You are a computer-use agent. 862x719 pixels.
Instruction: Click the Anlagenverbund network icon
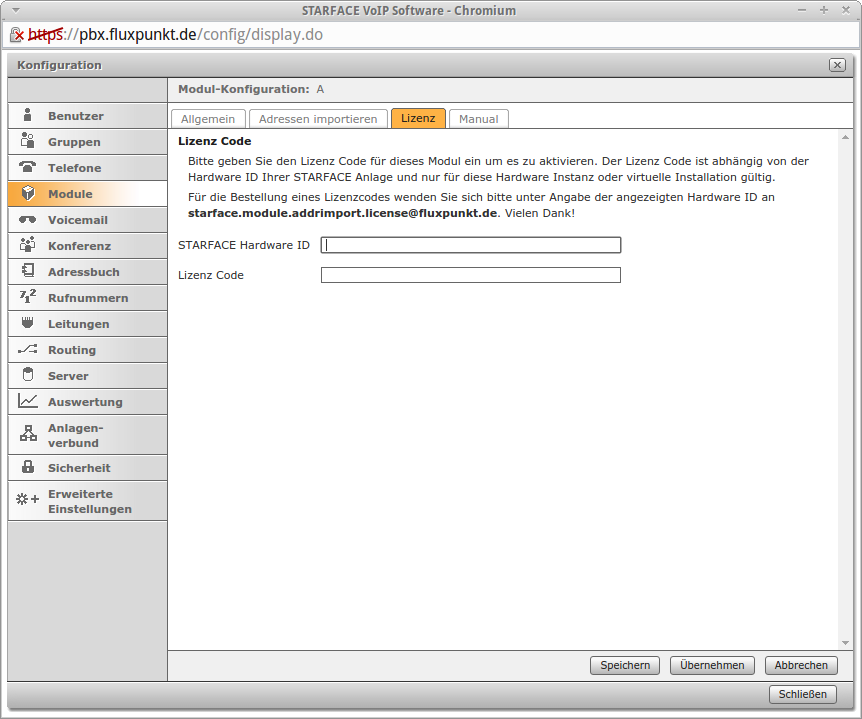tap(28, 433)
